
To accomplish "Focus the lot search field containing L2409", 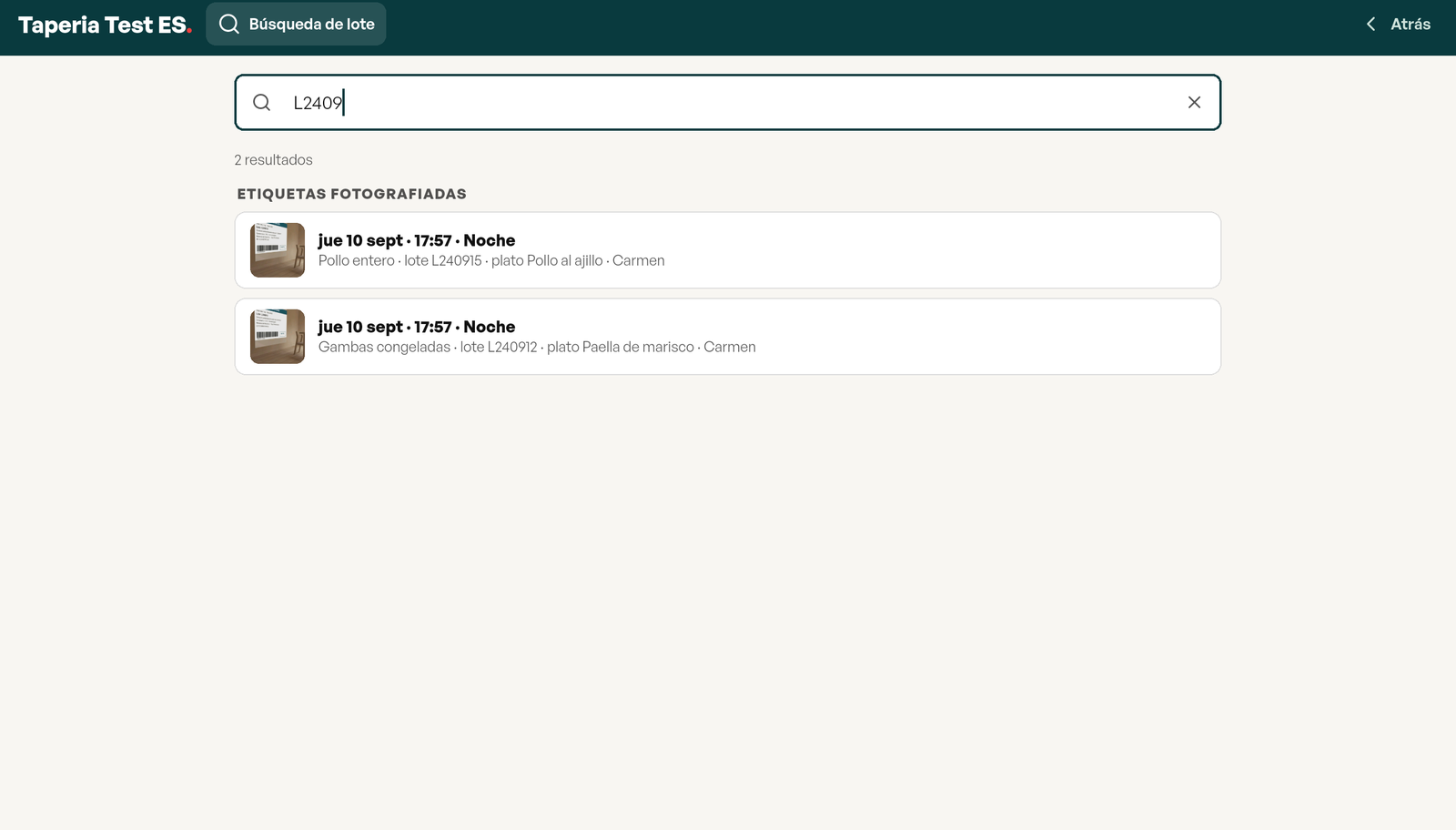I will point(728,102).
